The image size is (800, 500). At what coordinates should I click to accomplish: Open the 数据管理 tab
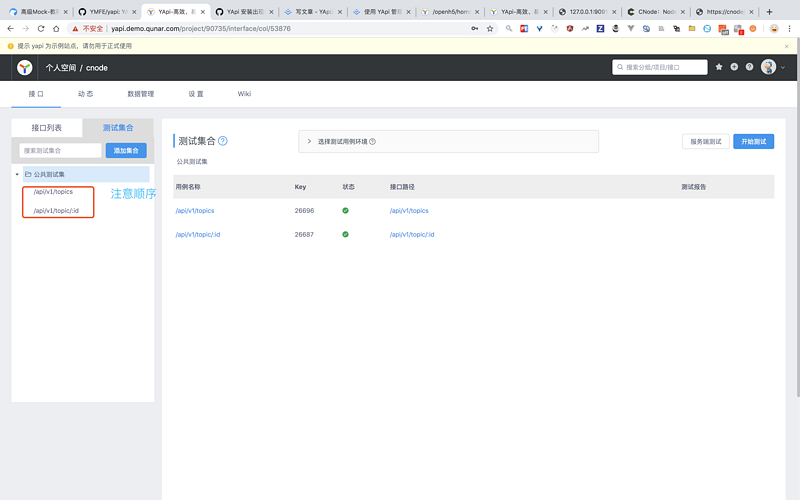141,94
